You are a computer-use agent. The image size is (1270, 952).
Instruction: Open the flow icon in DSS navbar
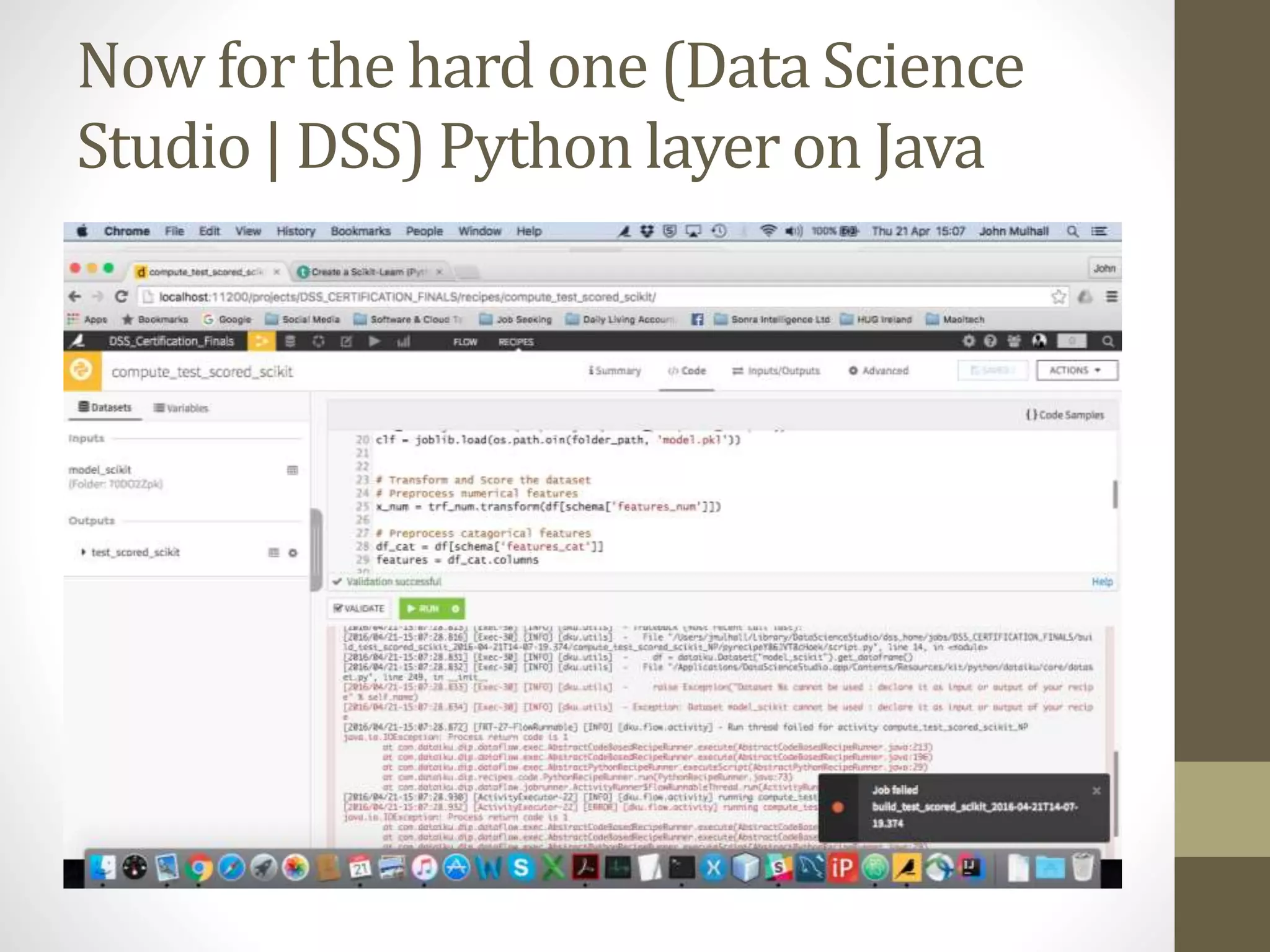pos(261,342)
